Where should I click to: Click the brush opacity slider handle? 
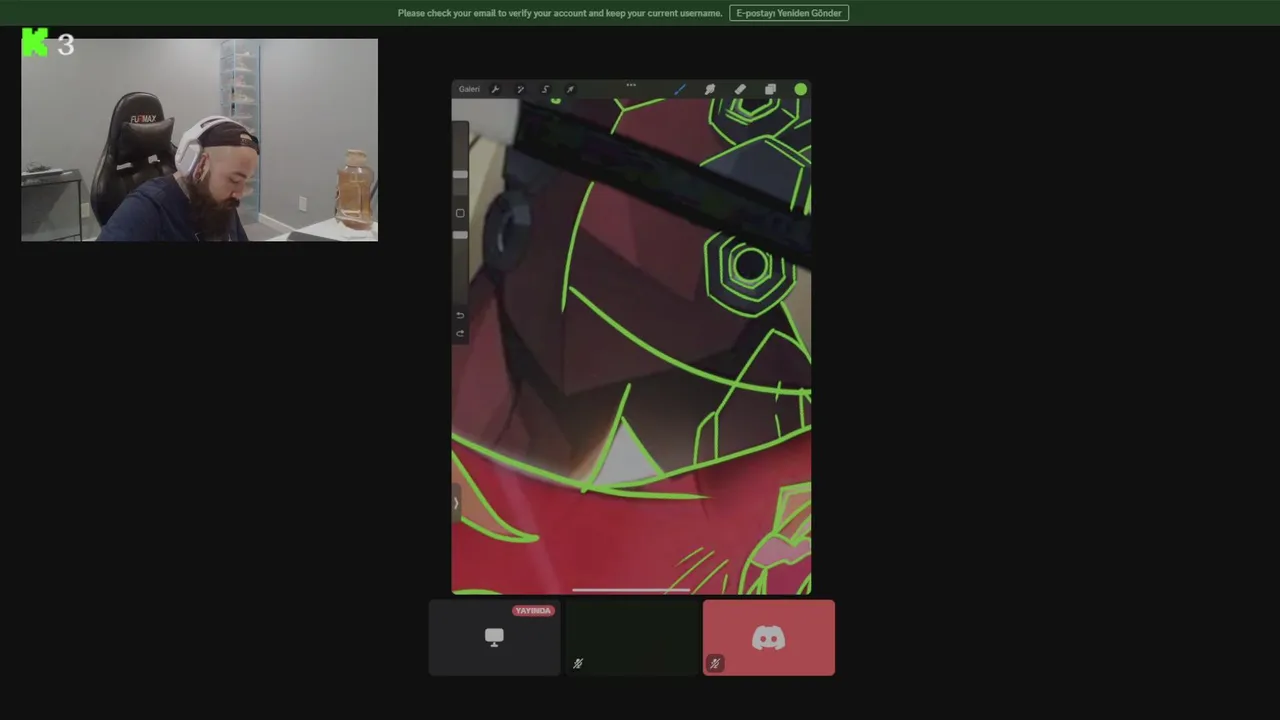click(x=460, y=234)
